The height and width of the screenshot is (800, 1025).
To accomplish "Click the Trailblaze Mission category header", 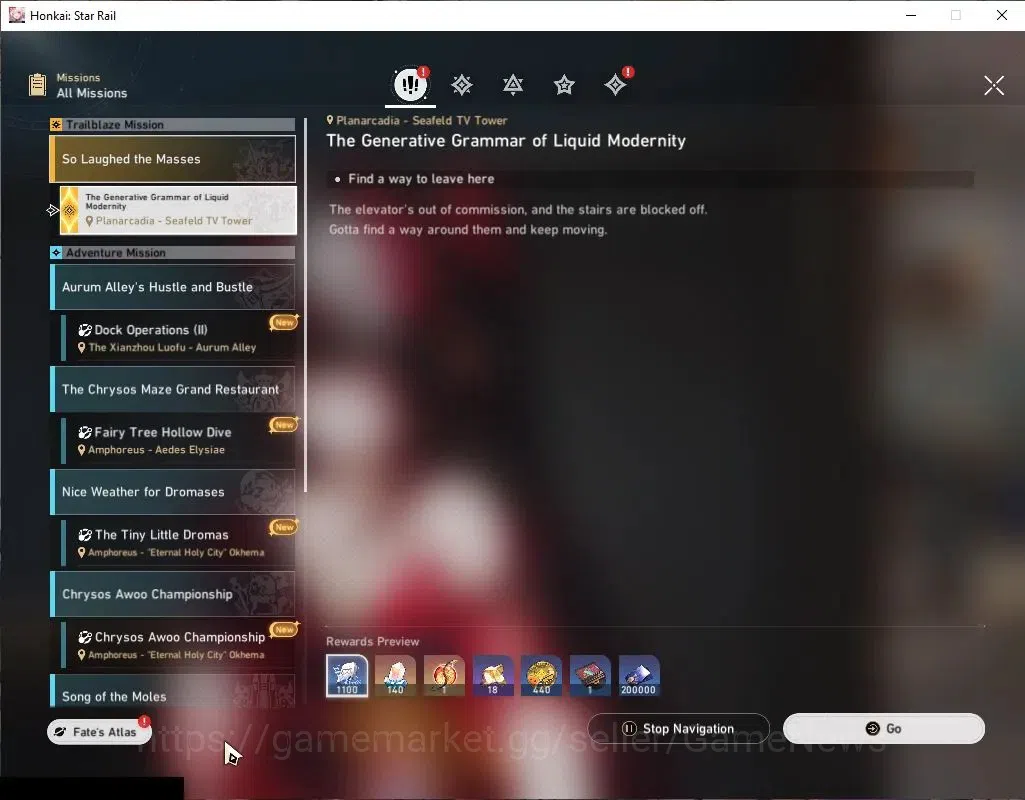I will pos(173,124).
